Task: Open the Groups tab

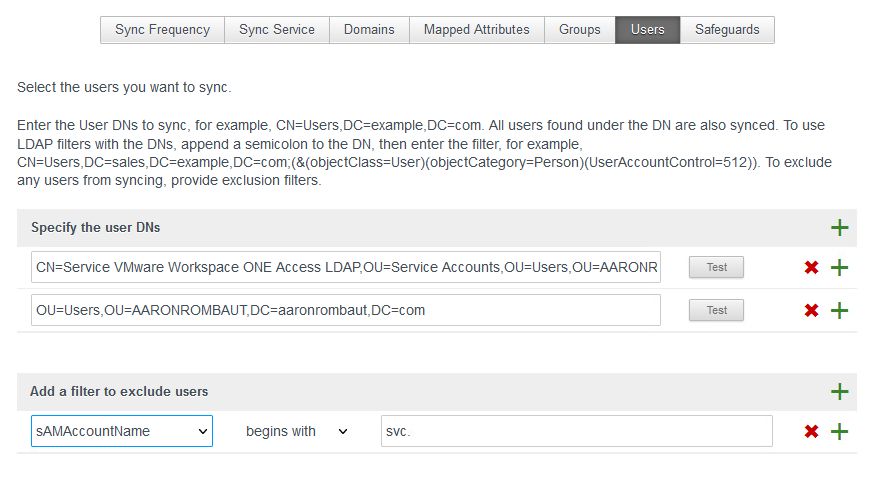Action: coord(580,30)
